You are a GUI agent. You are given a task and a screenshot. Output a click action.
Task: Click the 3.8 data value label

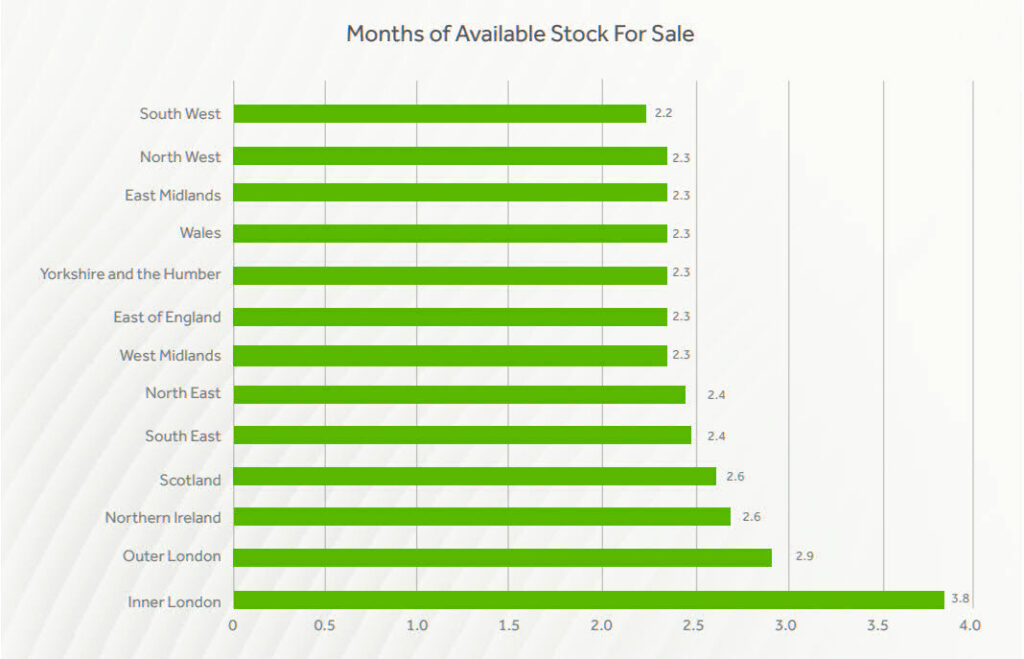[961, 599]
